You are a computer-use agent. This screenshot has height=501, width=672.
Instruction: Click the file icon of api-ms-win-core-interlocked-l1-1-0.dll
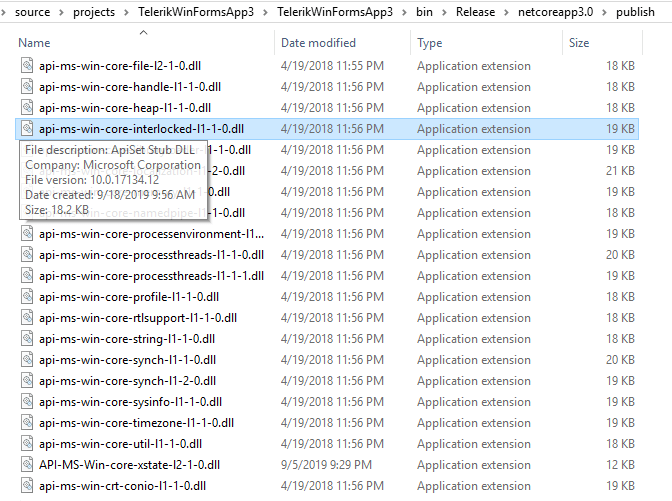[x=27, y=129]
